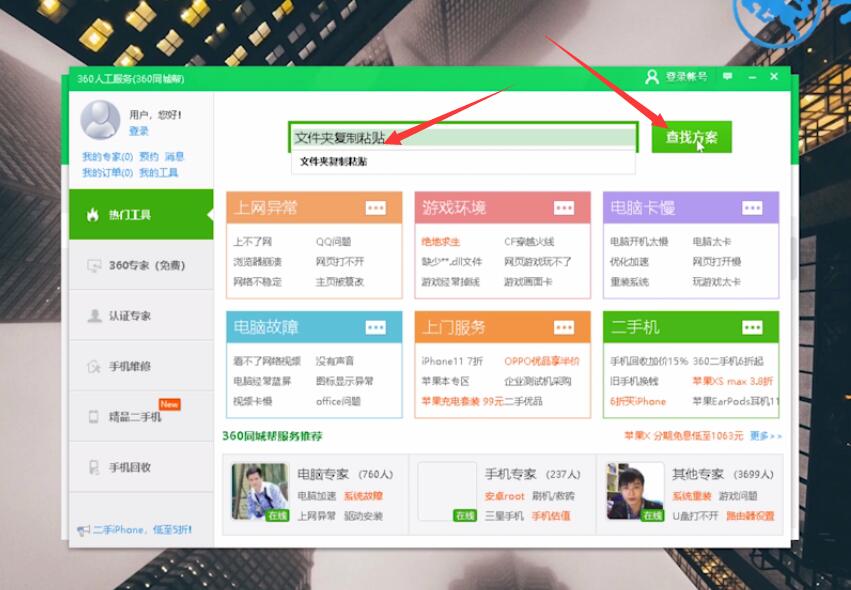The image size is (851, 590).
Task: Open the feedback message icon in title bar
Action: point(727,77)
